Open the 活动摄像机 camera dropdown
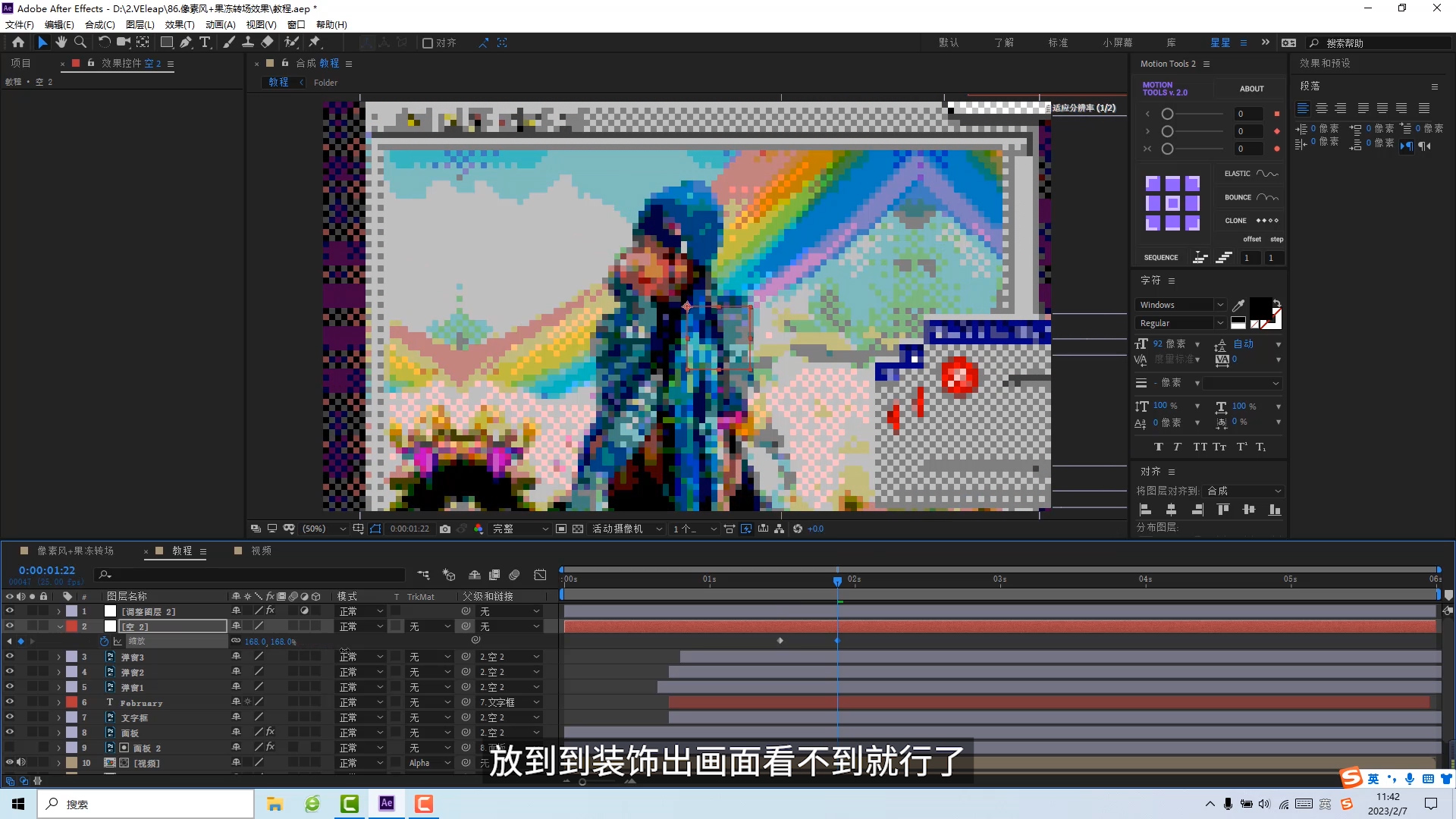 pos(626,529)
